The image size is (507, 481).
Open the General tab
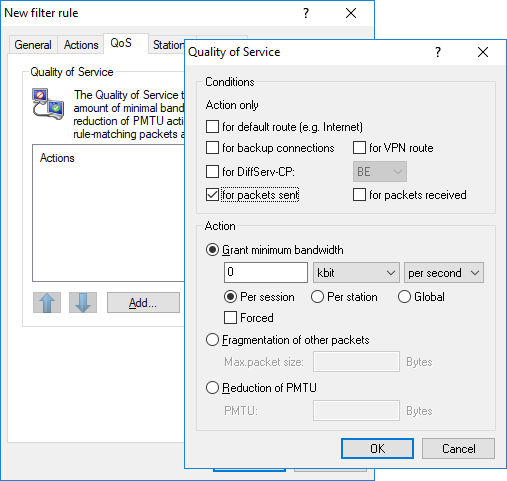point(33,45)
